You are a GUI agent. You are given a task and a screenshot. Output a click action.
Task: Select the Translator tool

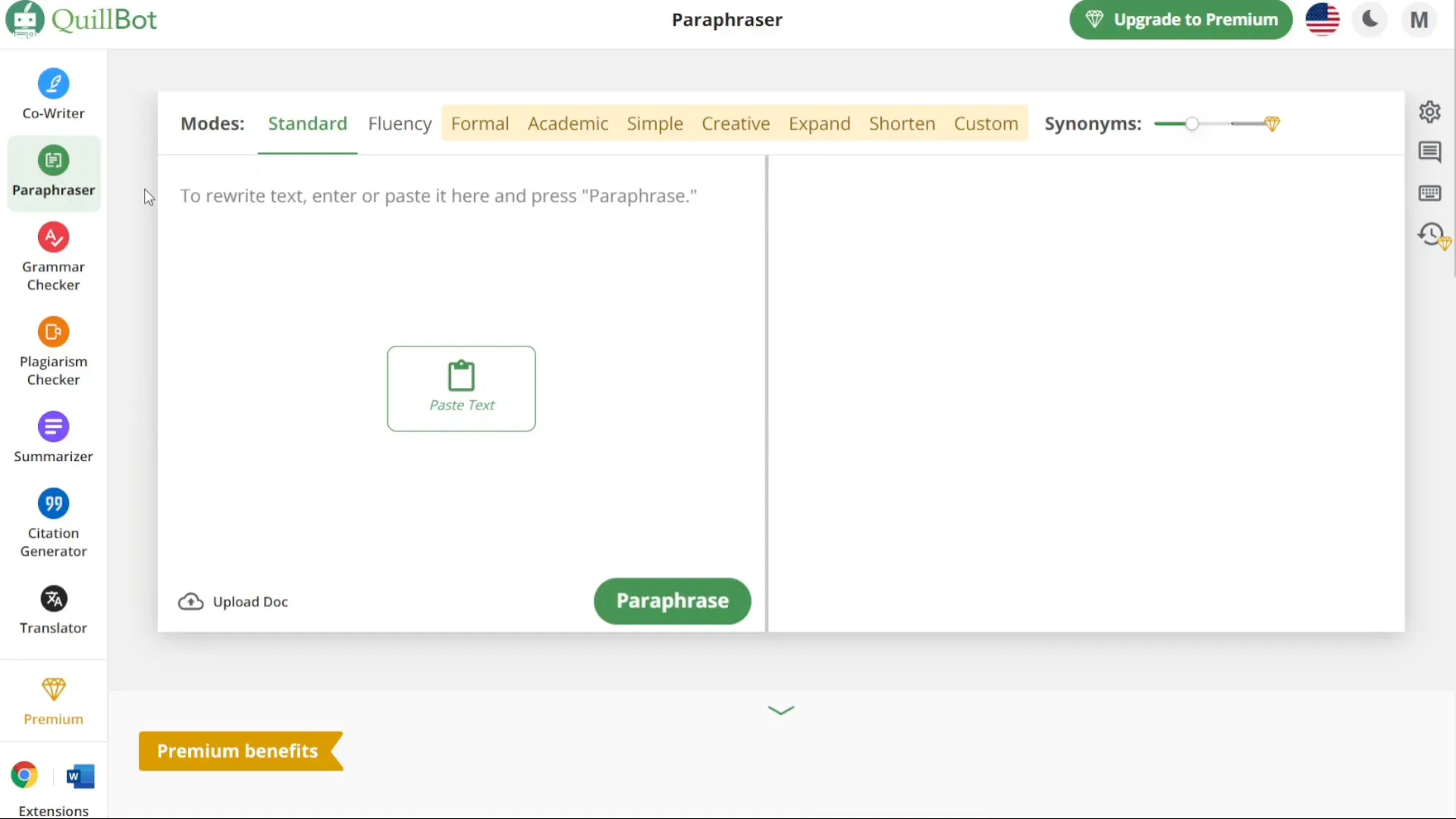pos(53,609)
